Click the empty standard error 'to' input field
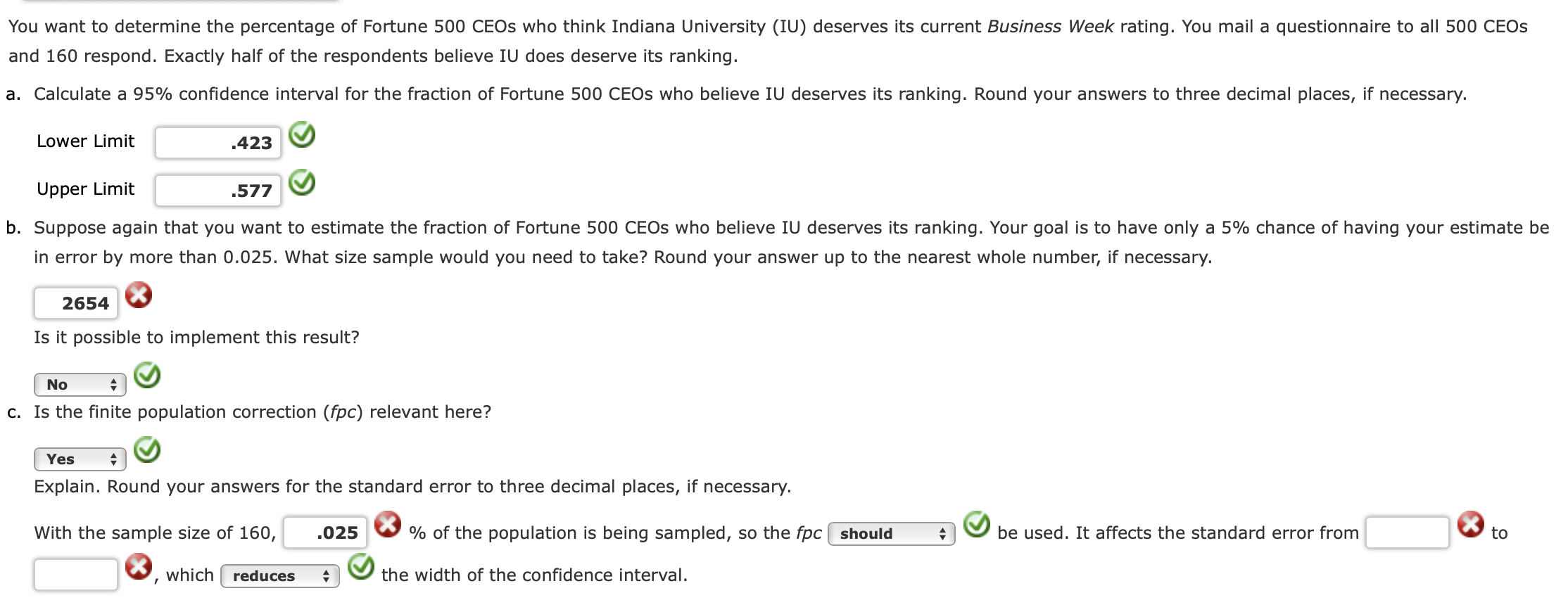 click(x=77, y=574)
